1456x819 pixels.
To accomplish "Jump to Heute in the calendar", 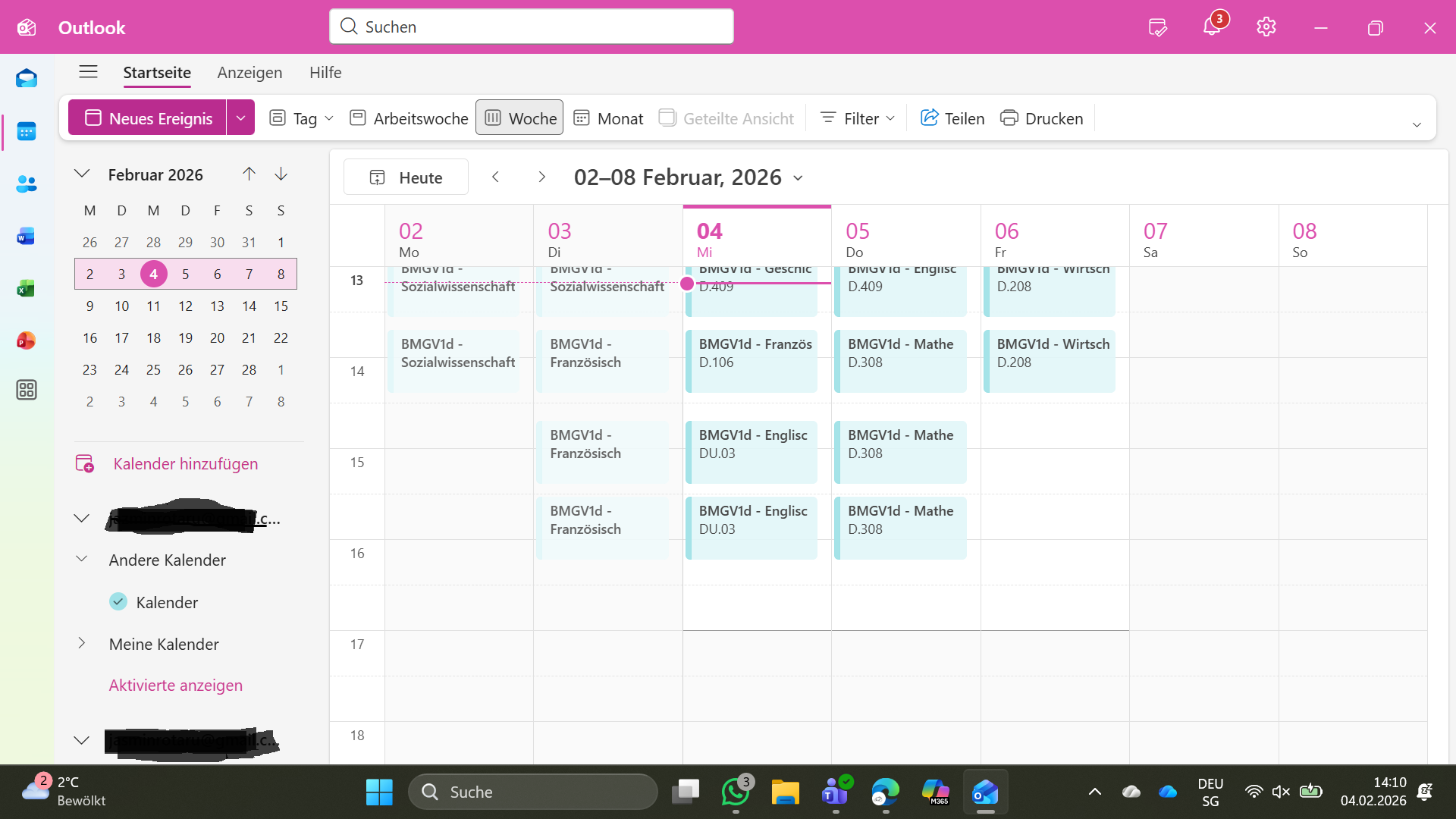I will pos(406,177).
